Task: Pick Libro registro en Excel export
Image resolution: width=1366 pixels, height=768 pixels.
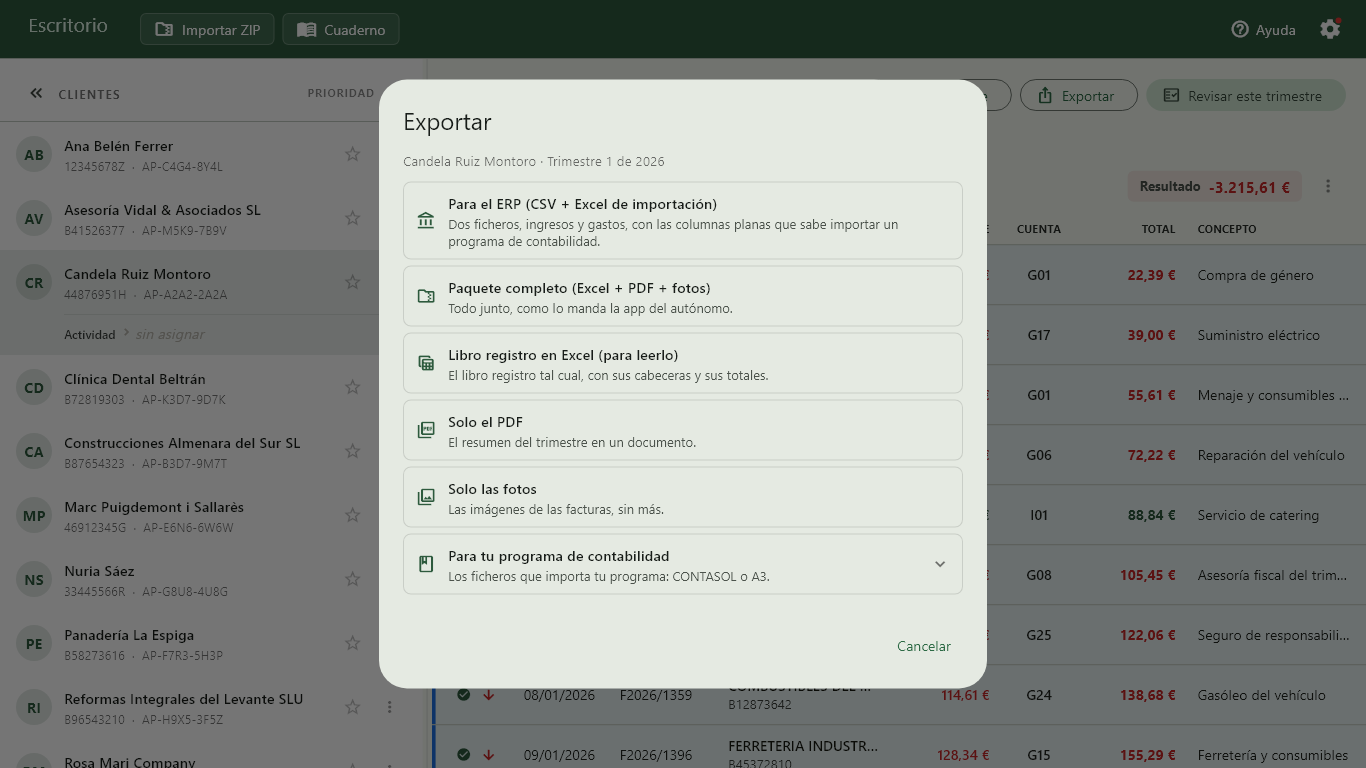Action: (x=683, y=363)
